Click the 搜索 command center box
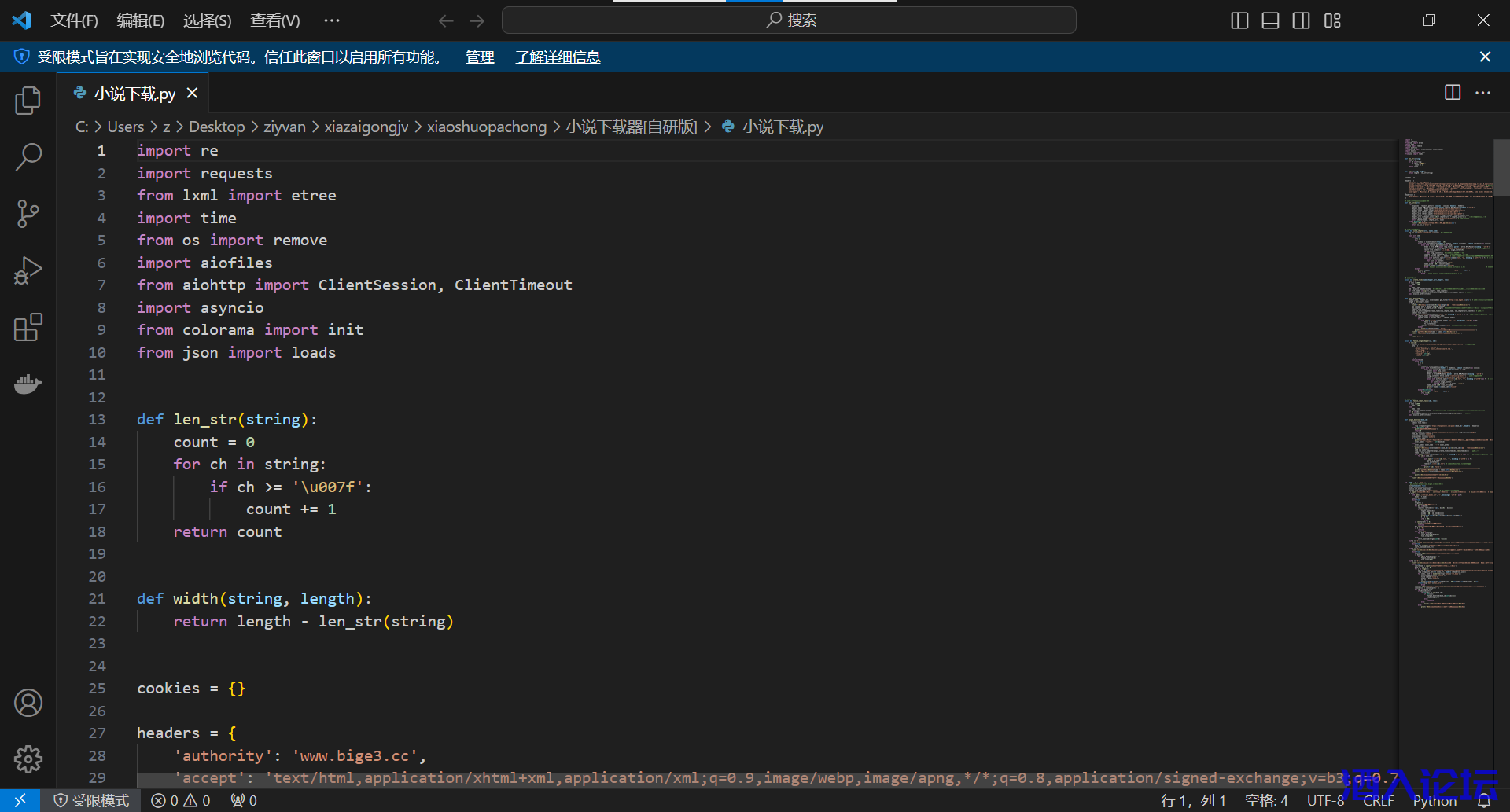The height and width of the screenshot is (812, 1510). coord(789,20)
